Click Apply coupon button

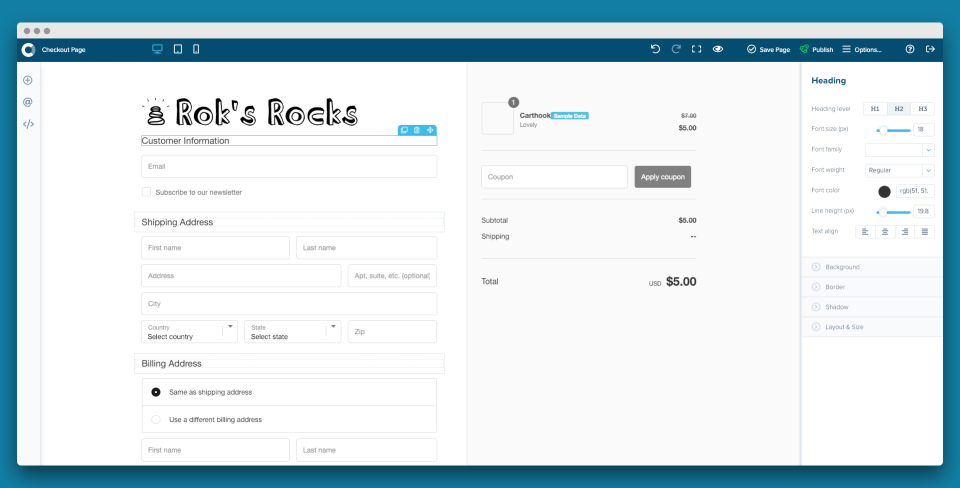click(662, 177)
